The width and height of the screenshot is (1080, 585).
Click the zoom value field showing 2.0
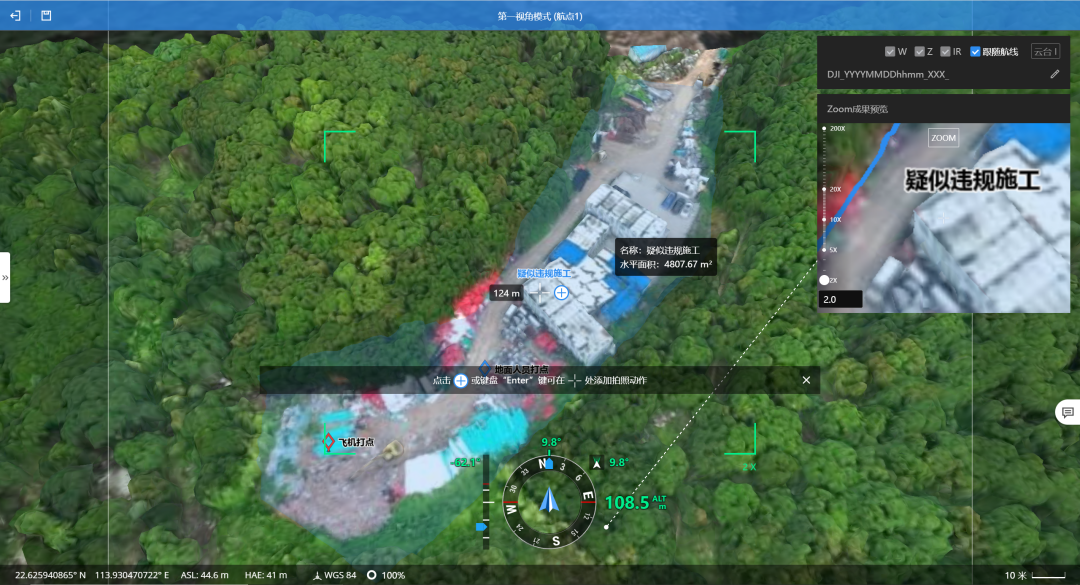point(840,299)
